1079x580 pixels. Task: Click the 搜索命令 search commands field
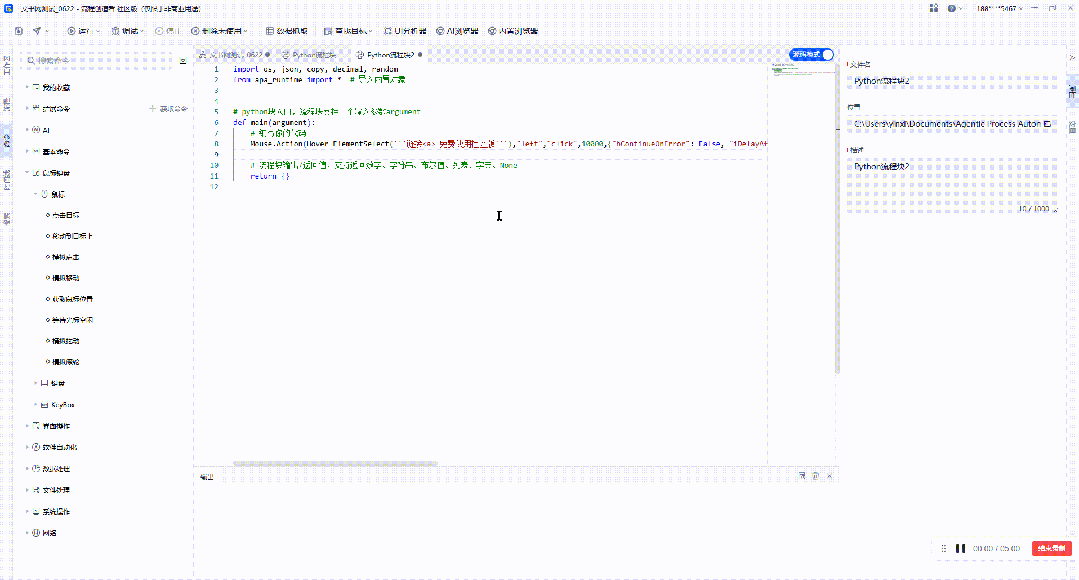[x=96, y=61]
